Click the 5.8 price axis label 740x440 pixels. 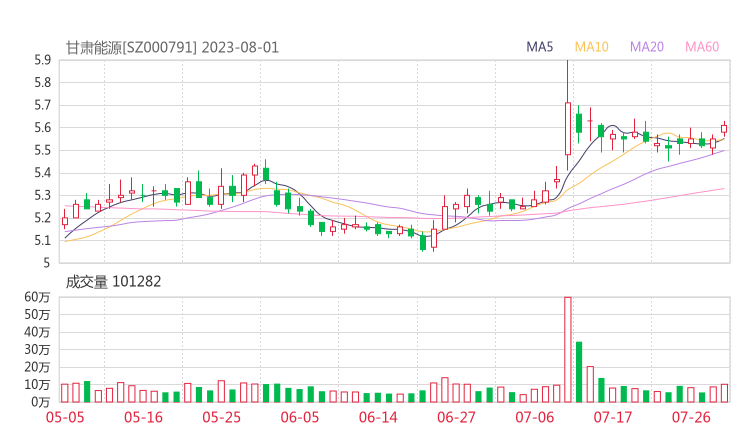pos(42,83)
